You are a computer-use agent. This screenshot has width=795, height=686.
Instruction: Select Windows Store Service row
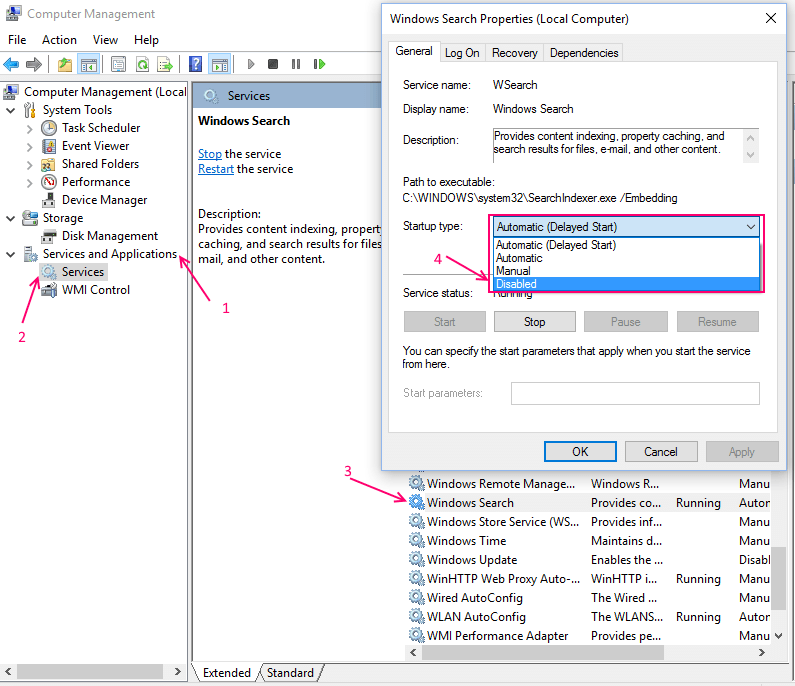[590, 521]
